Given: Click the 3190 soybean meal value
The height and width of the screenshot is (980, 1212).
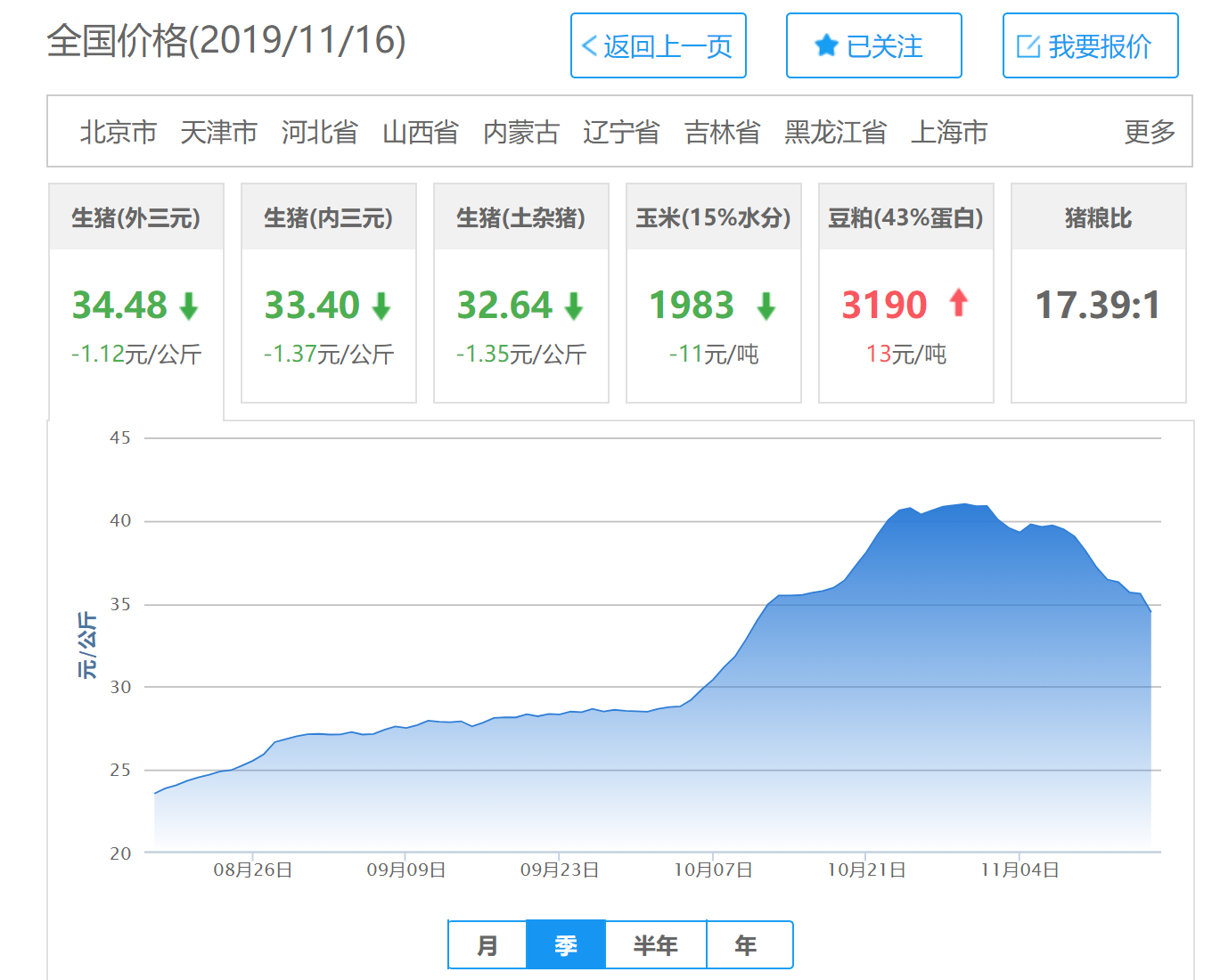Looking at the screenshot, I should (x=885, y=305).
